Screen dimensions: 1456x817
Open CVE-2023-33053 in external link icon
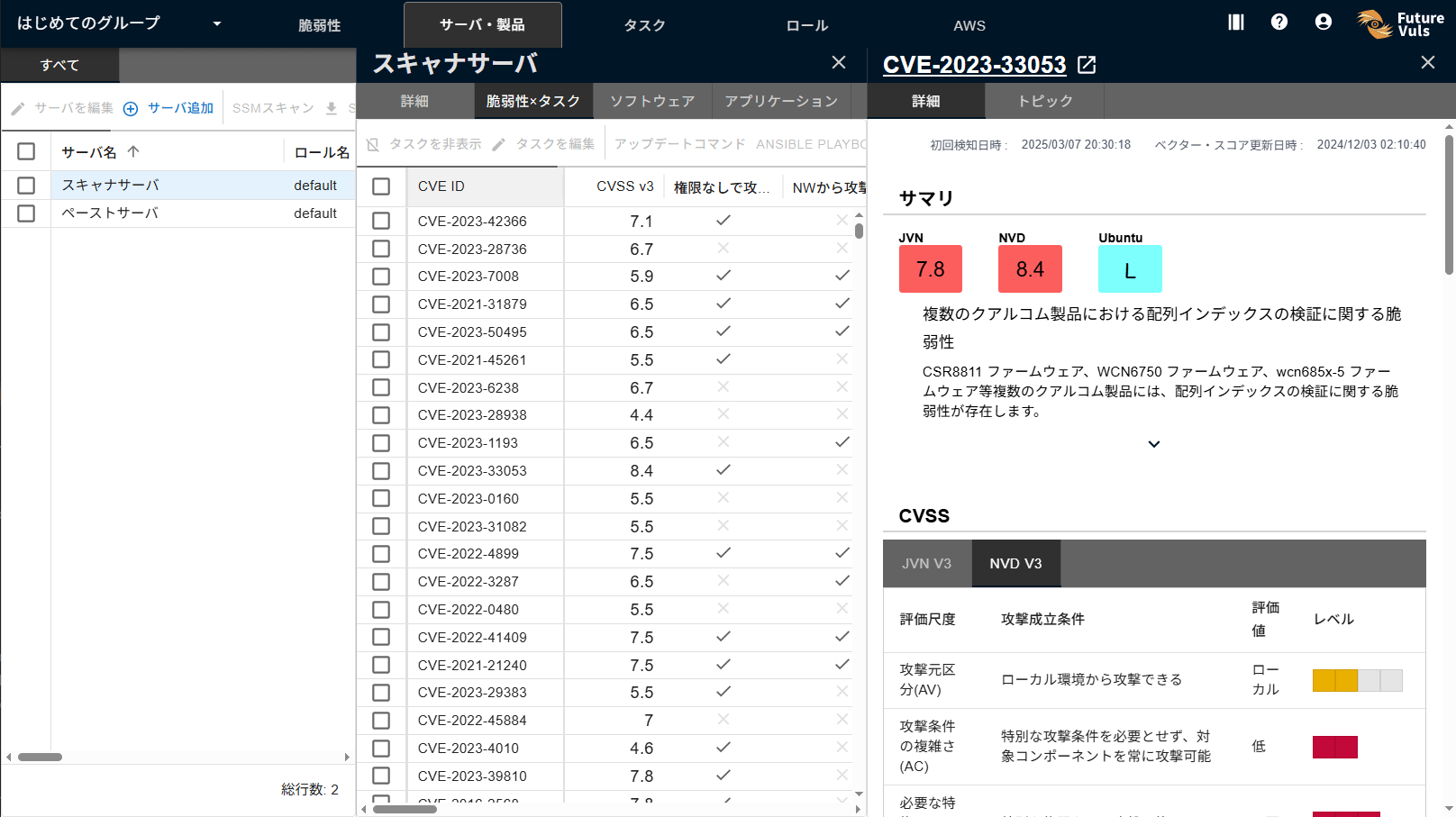click(1087, 65)
